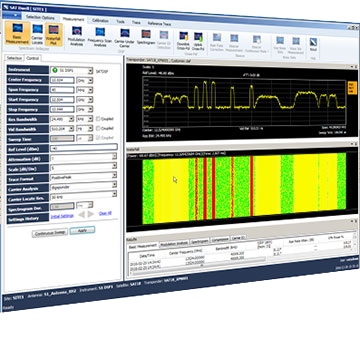Open the Modulation Analysis results tab
The image size is (360, 360).
pos(174,244)
